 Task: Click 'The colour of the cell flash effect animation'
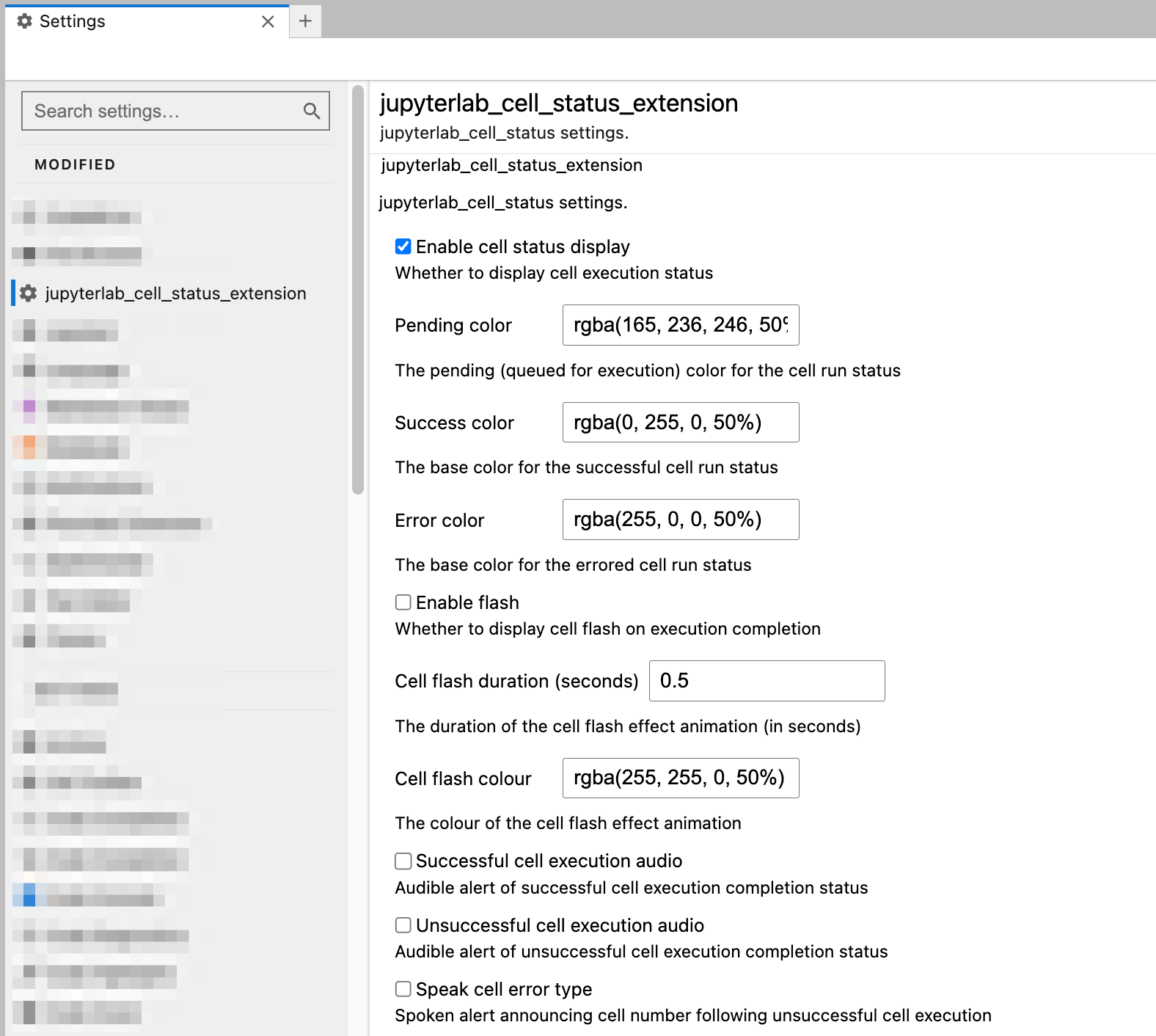tap(568, 823)
